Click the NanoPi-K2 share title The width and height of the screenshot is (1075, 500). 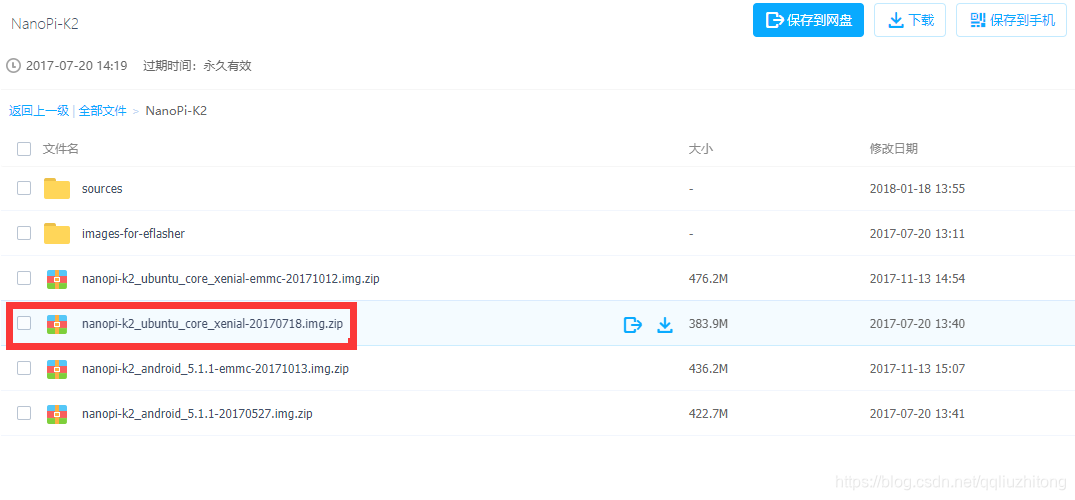(45, 23)
